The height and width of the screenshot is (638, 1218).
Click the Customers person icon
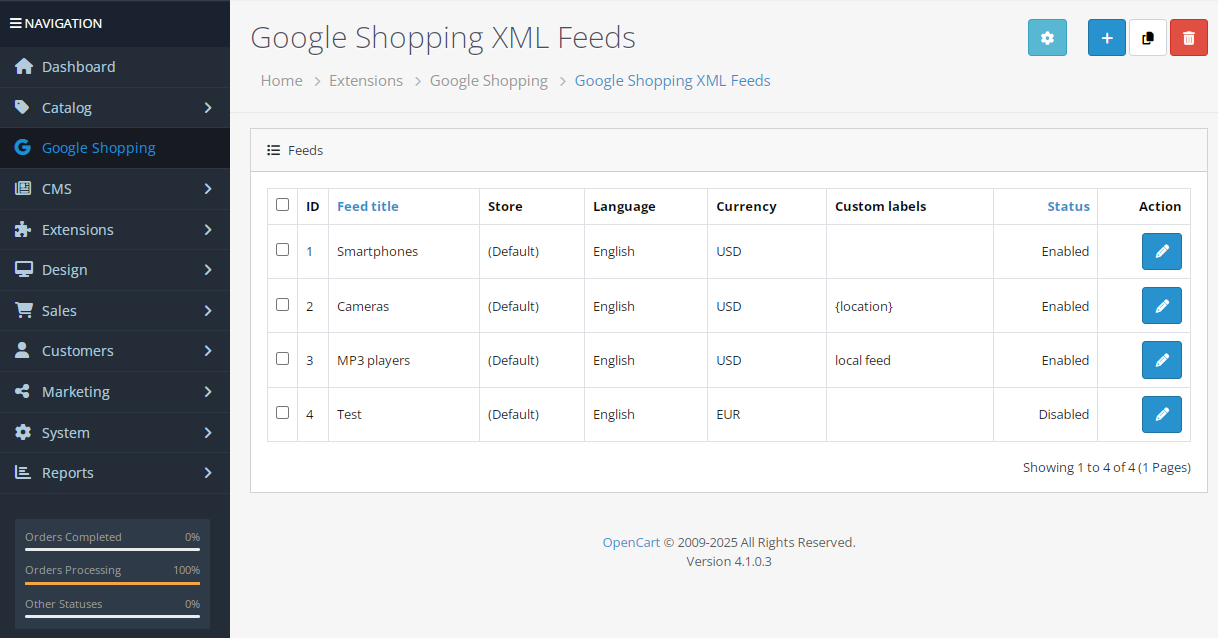point(22,351)
